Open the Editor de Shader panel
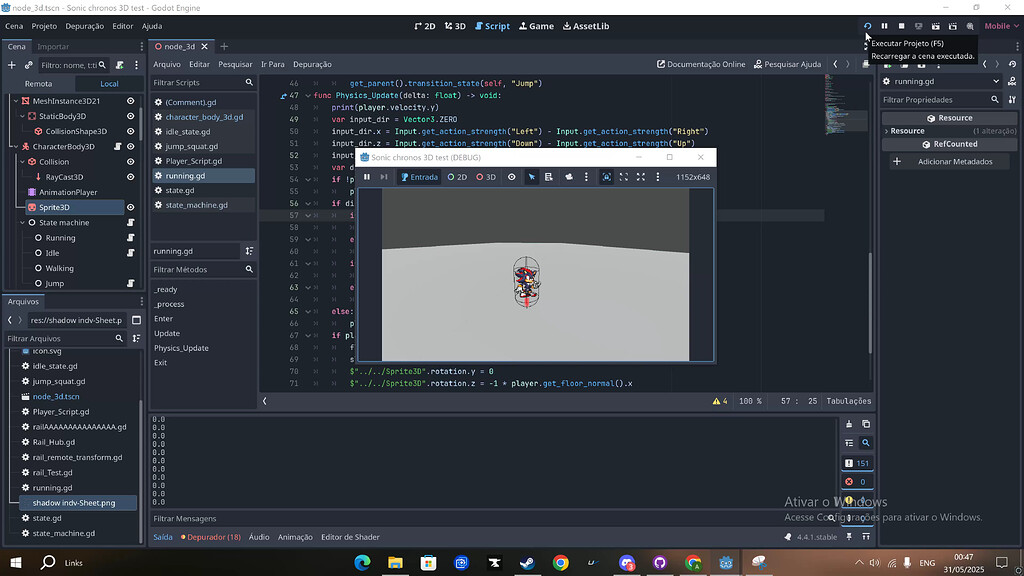 [x=350, y=537]
